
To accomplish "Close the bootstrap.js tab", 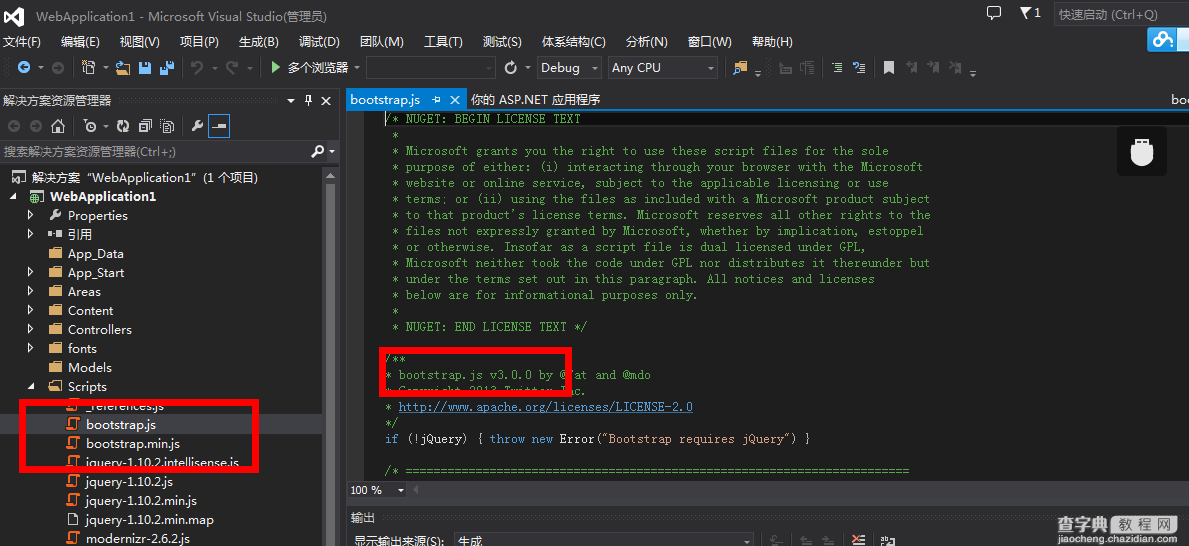I will click(x=455, y=100).
